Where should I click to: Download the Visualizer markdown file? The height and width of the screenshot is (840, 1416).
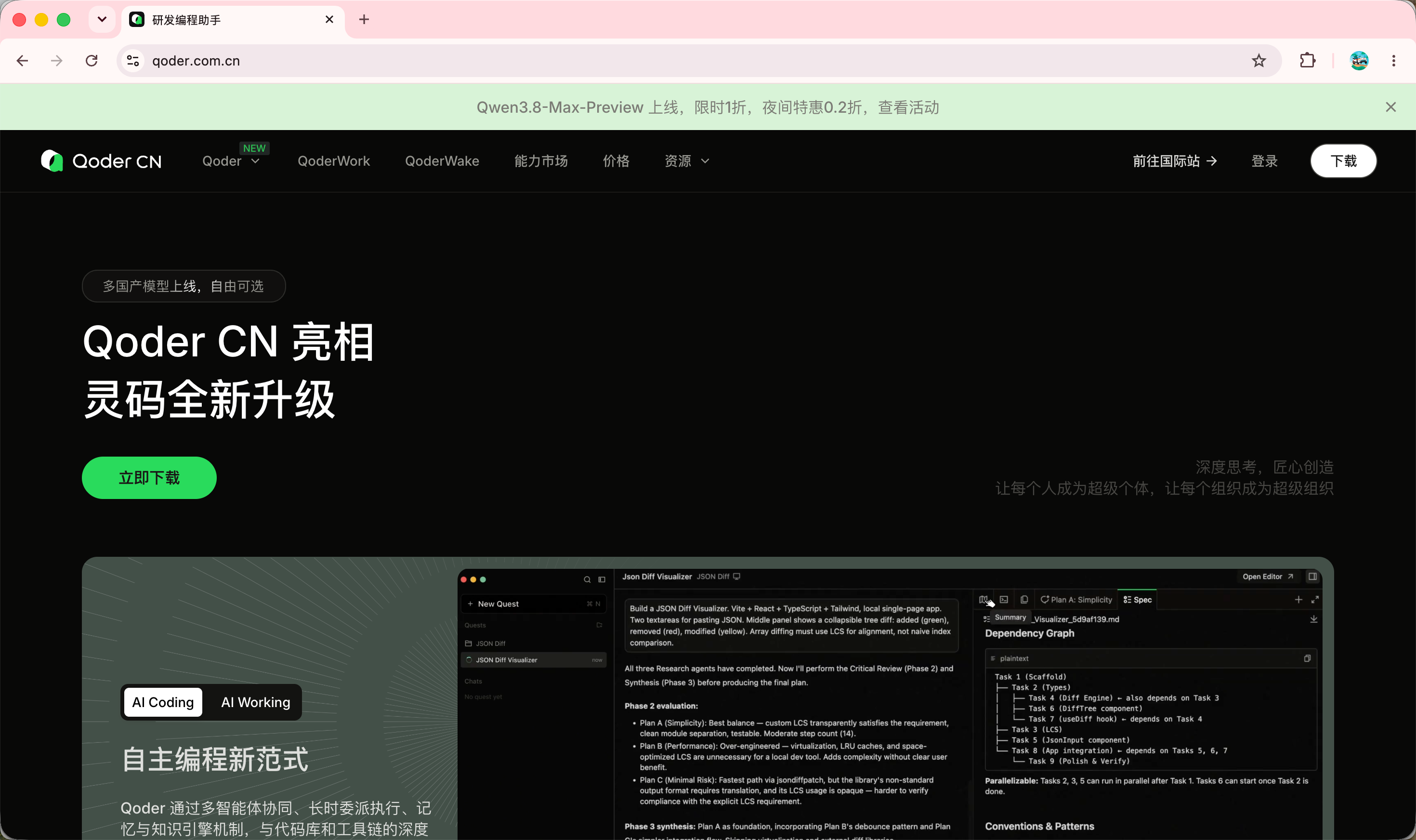pos(1313,619)
